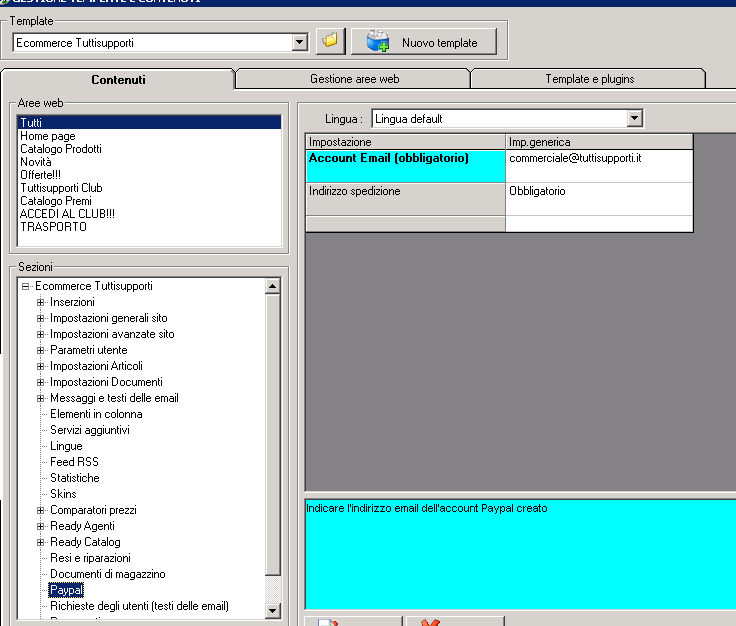This screenshot has width=736, height=626.
Task: Select Indirizzo spedizione setting row
Action: pos(406,199)
